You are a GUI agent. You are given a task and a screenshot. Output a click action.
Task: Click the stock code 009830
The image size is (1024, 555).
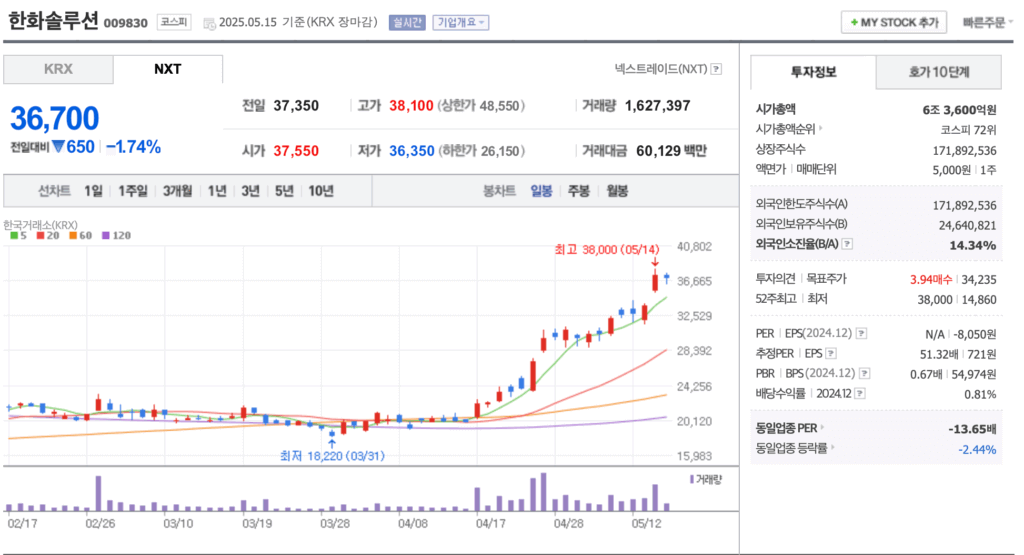point(126,24)
